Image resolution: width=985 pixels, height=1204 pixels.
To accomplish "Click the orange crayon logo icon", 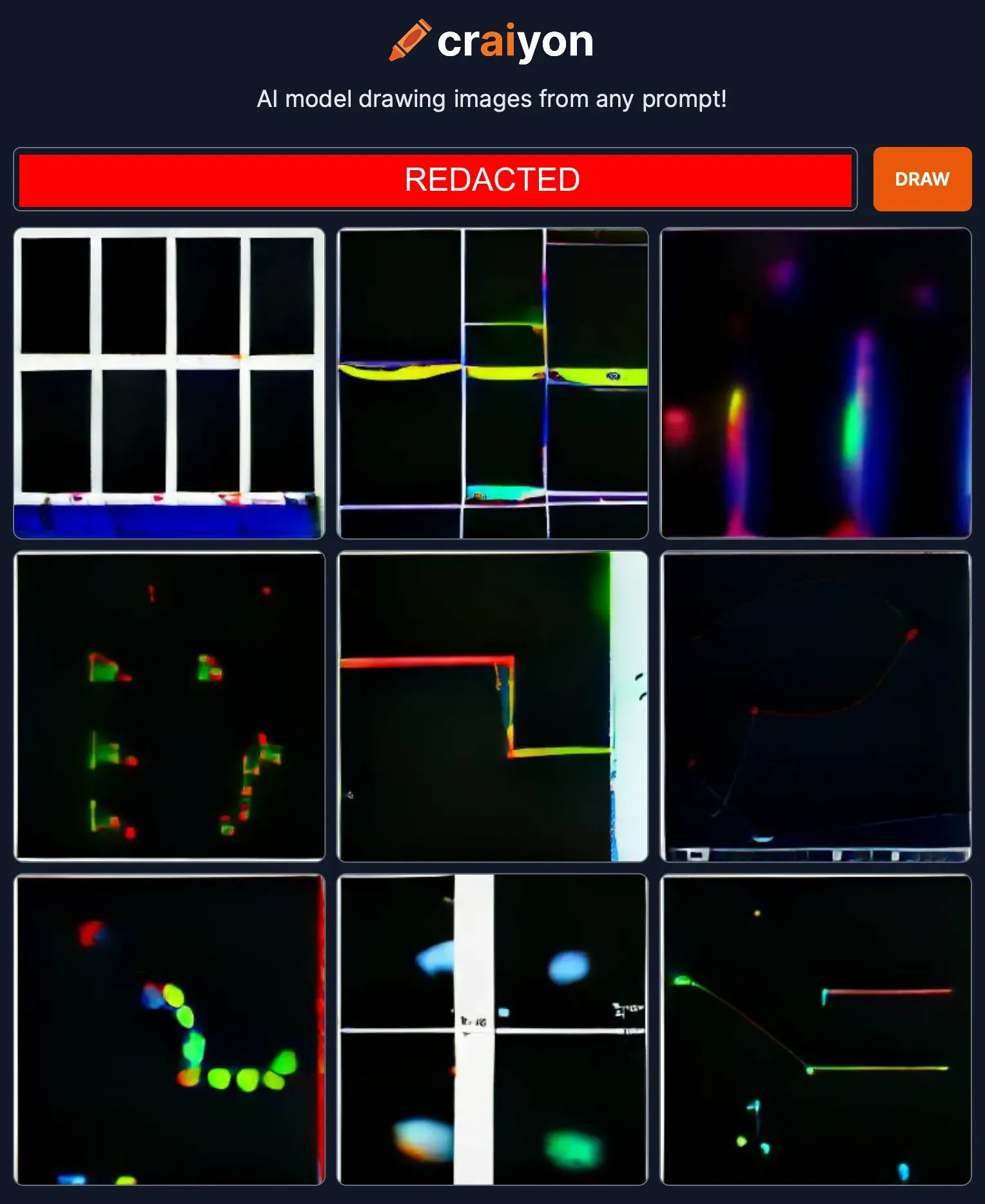I will click(409, 40).
